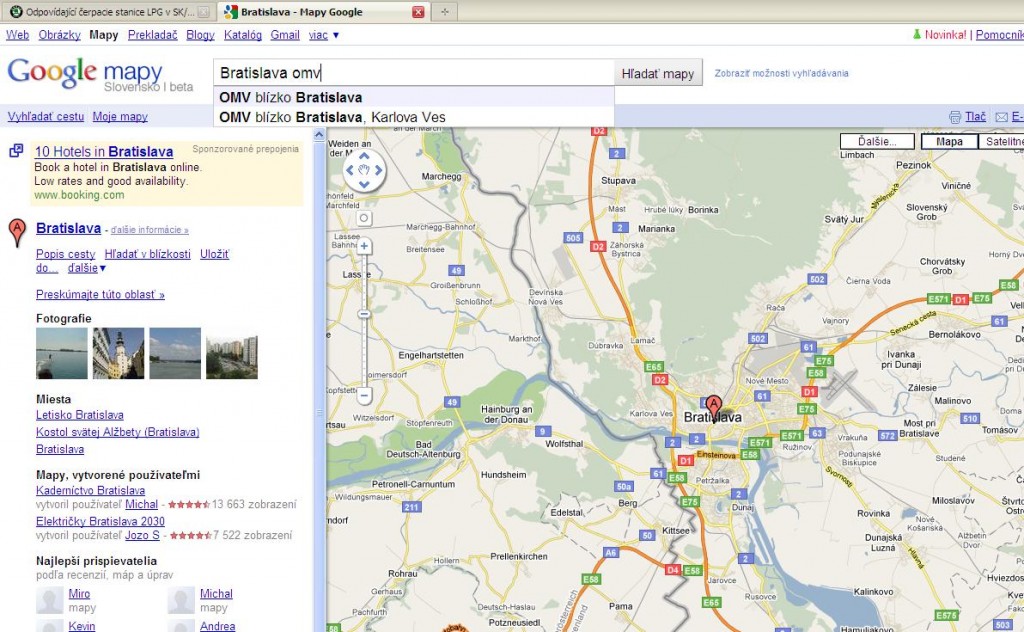
Task: Click Hľadať v blízkosti link
Action: click(x=148, y=254)
